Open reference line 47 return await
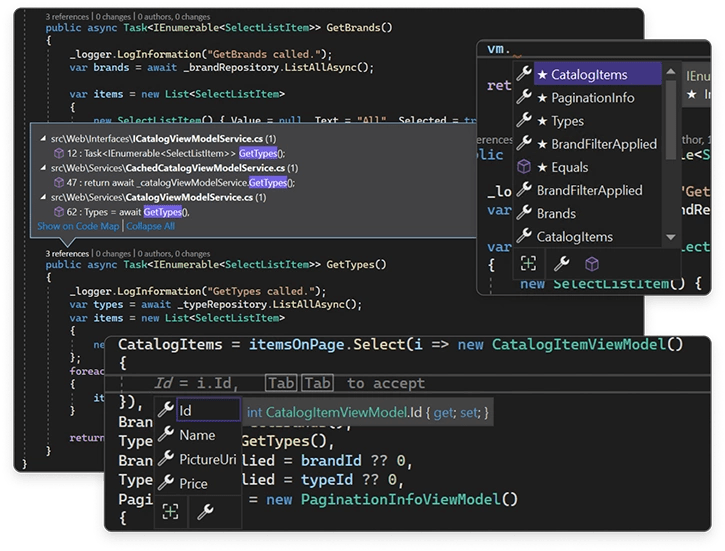This screenshot has height=551, width=725. tap(180, 183)
